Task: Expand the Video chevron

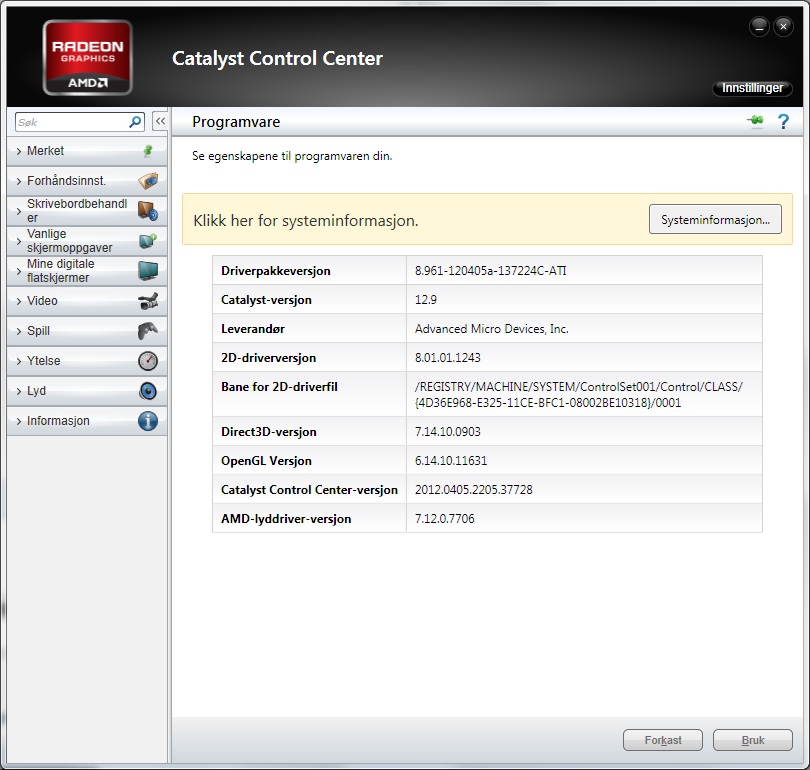Action: tap(19, 301)
